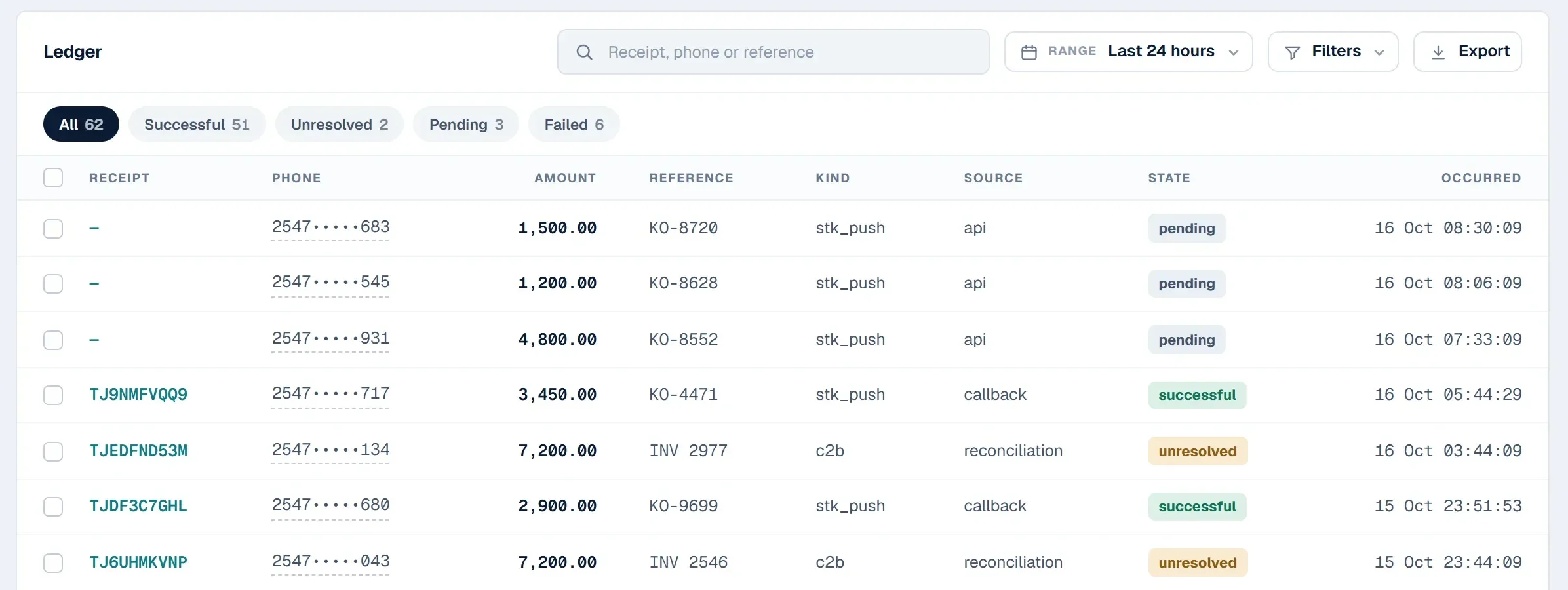Screen dimensions: 1568x590
Task: Click the Ledger title
Action: (73, 52)
